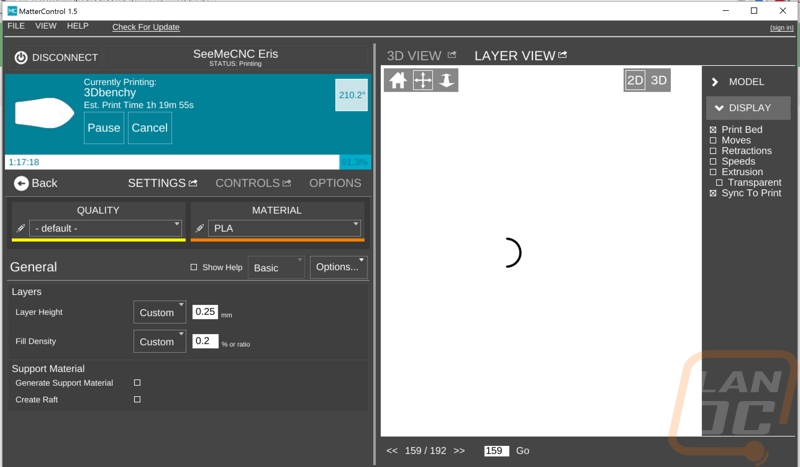Click the Back arrow icon
This screenshot has width=800, height=467.
pyautogui.click(x=20, y=183)
